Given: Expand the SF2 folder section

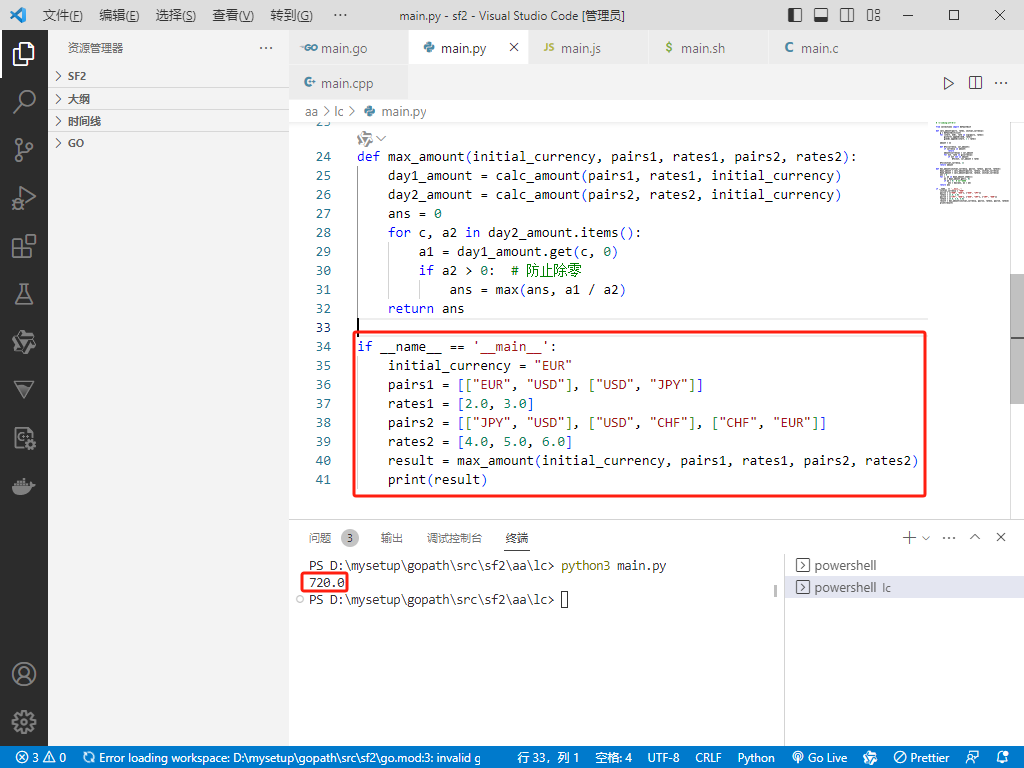Looking at the screenshot, I should click(168, 76).
